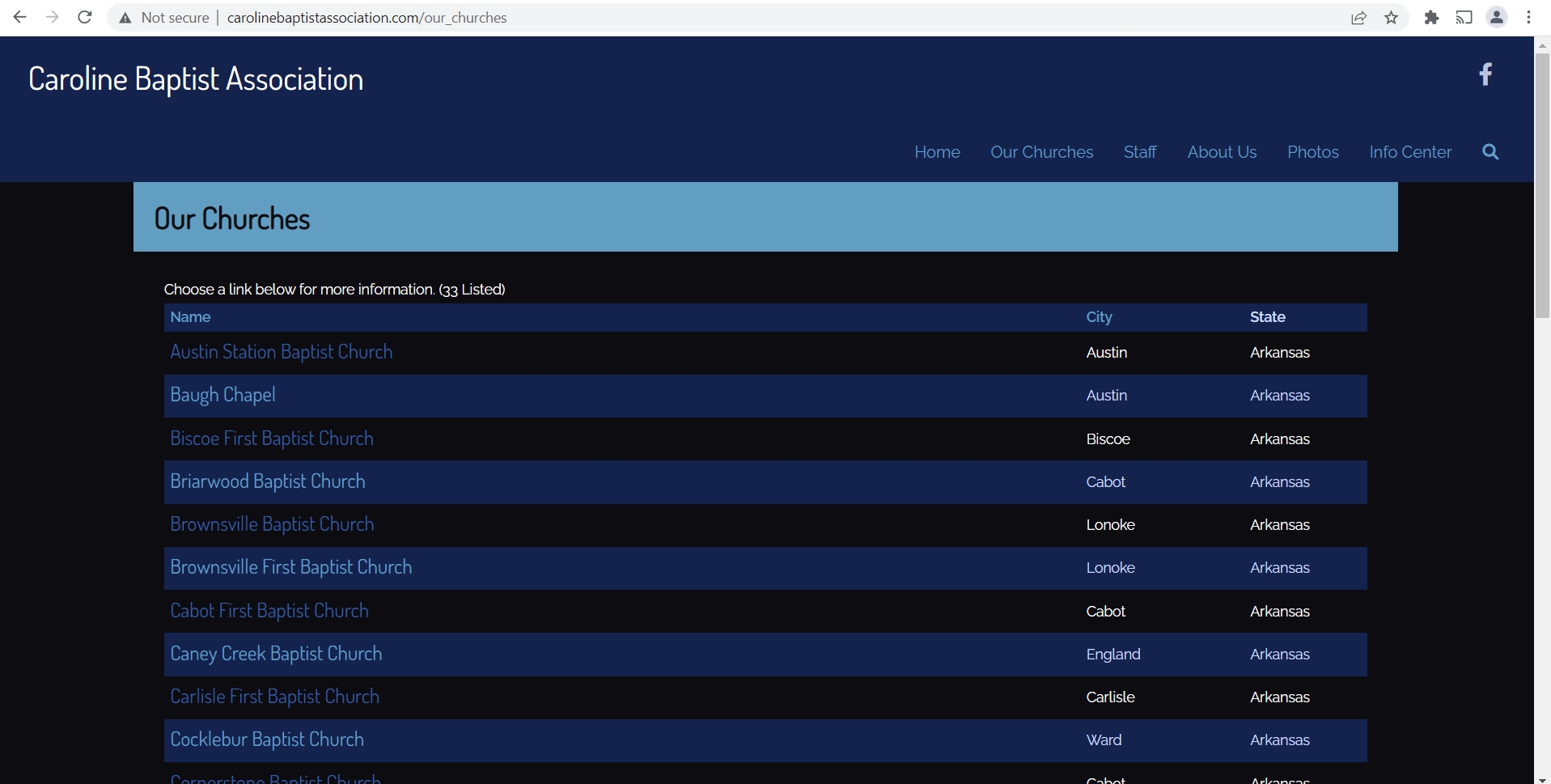Open the About Us menu item

click(x=1222, y=152)
